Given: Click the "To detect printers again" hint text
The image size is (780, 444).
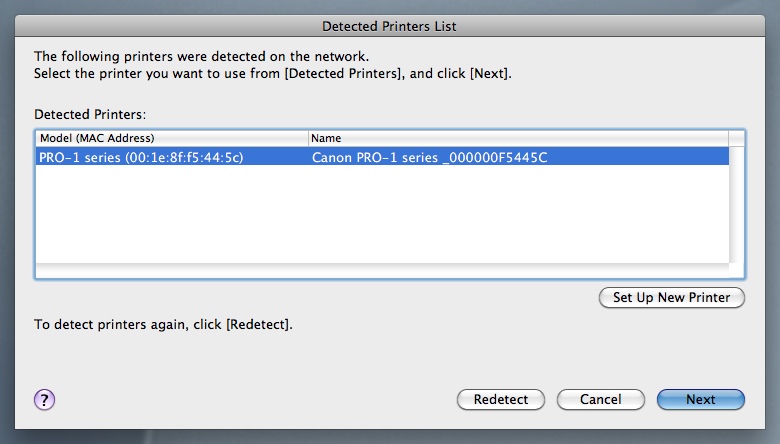Looking at the screenshot, I should point(163,325).
